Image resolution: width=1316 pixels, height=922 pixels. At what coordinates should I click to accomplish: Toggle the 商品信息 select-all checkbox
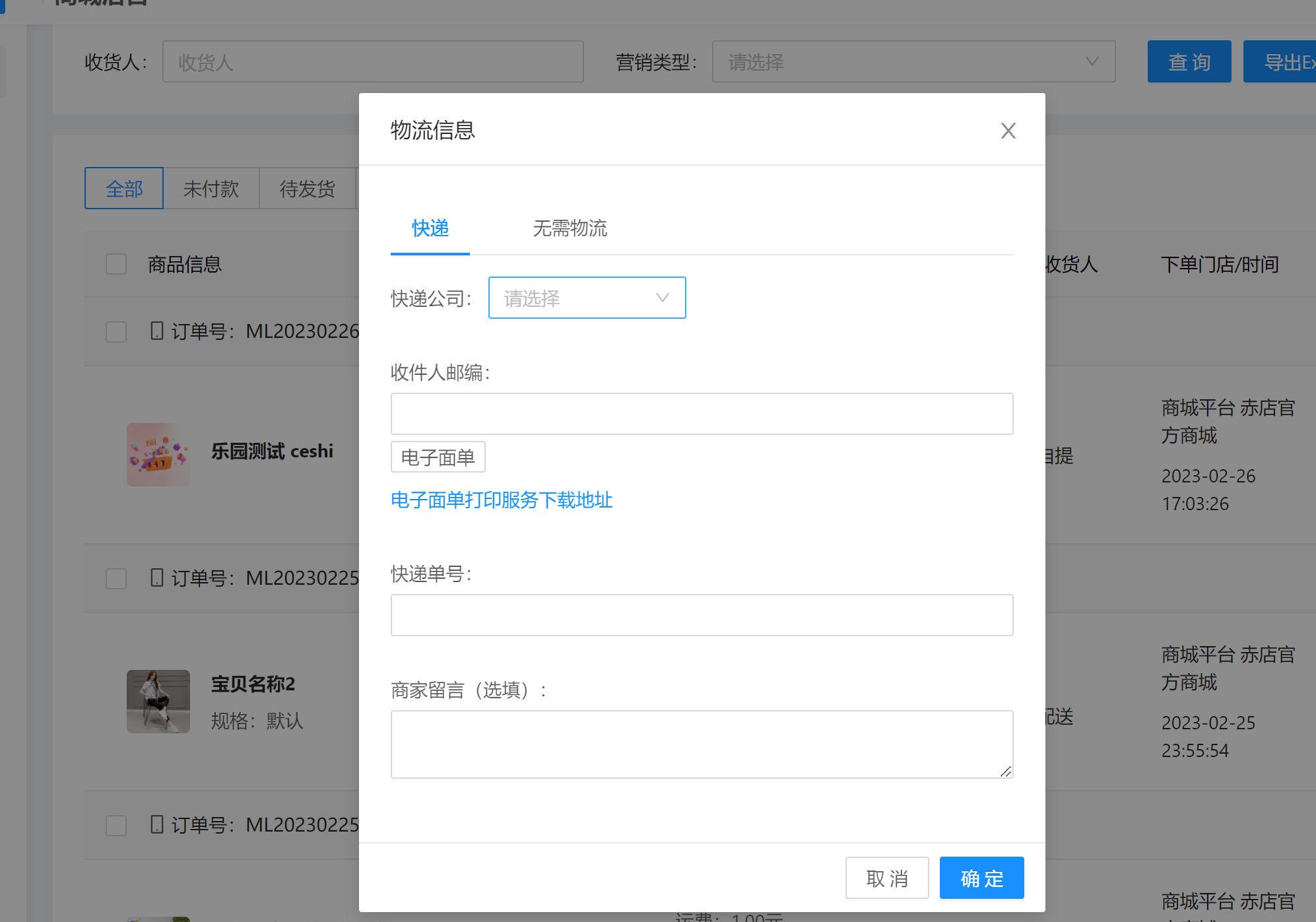(116, 265)
